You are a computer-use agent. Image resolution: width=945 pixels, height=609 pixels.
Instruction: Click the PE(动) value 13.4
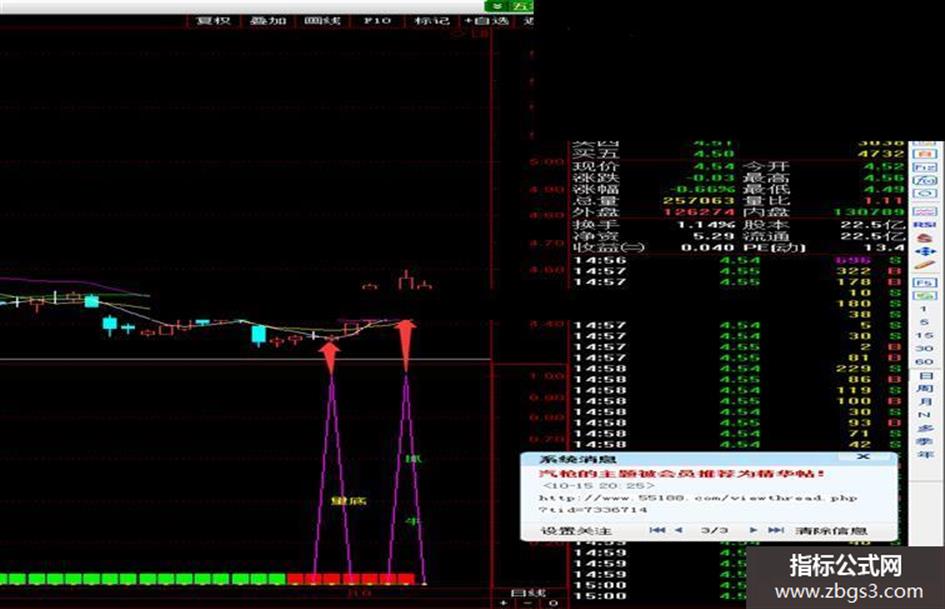pyautogui.click(x=882, y=247)
